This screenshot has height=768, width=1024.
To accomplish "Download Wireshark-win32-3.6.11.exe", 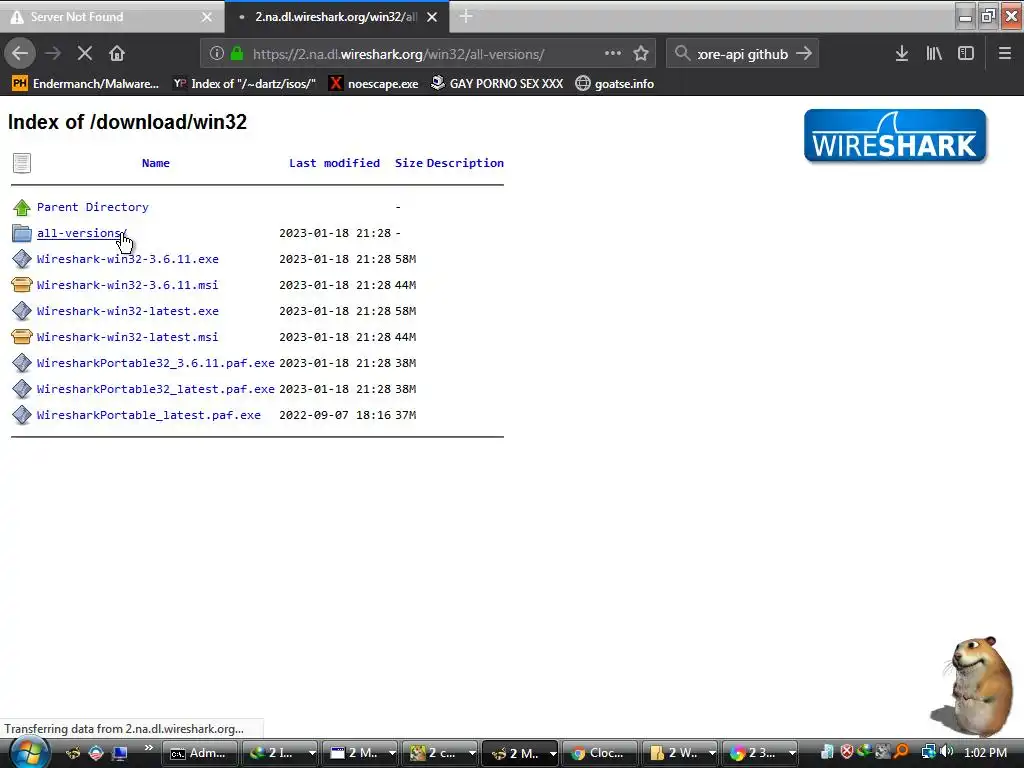I will coord(127,259).
